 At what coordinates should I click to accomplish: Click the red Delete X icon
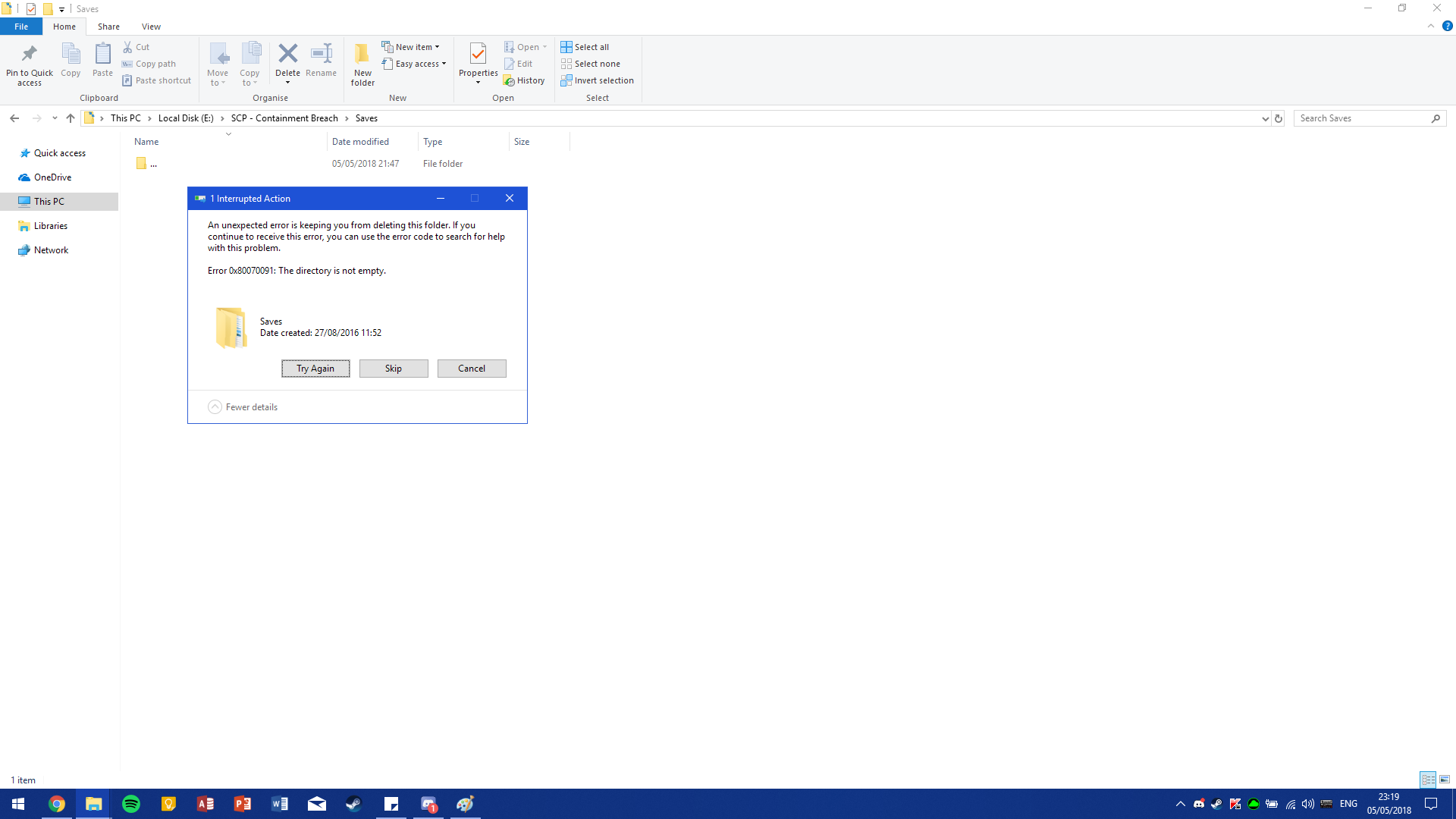tap(287, 53)
